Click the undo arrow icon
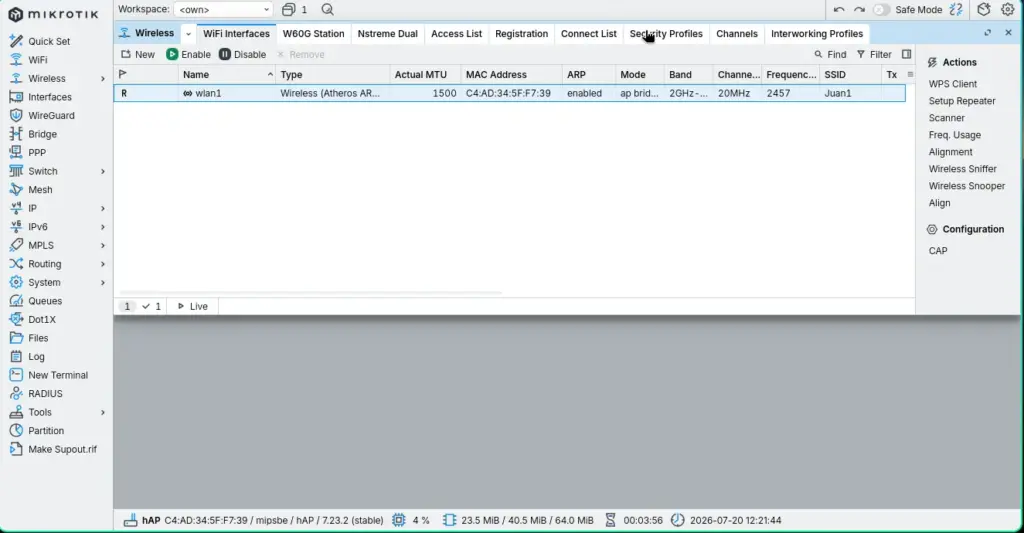 pos(839,10)
